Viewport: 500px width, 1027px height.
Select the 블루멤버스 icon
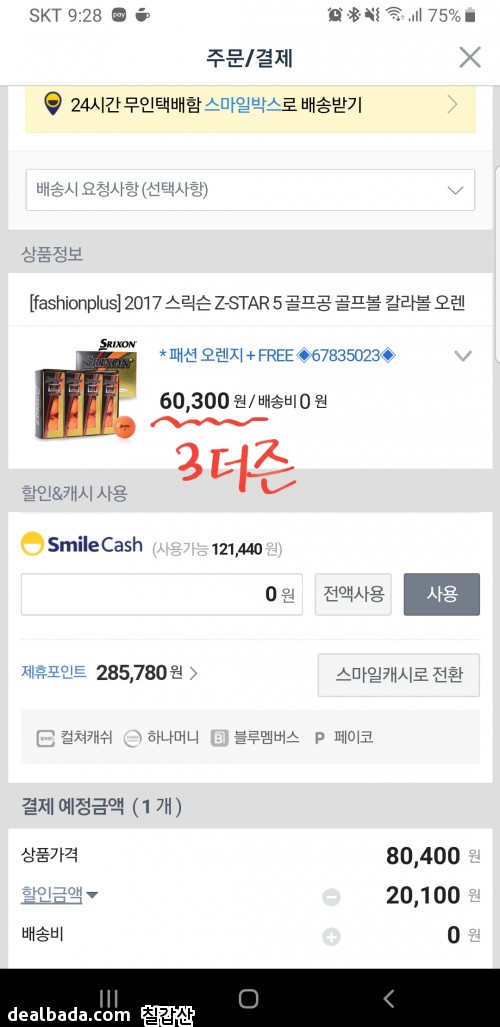pyautogui.click(x=220, y=738)
